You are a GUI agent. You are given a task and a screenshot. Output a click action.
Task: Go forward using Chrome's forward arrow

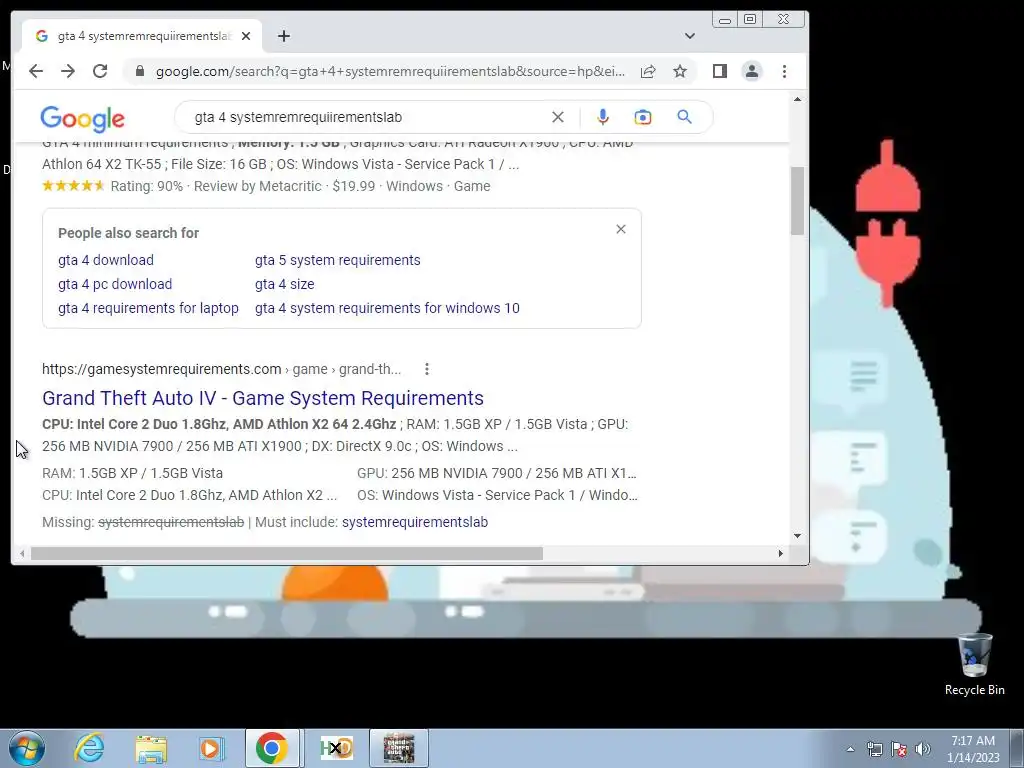coord(68,71)
